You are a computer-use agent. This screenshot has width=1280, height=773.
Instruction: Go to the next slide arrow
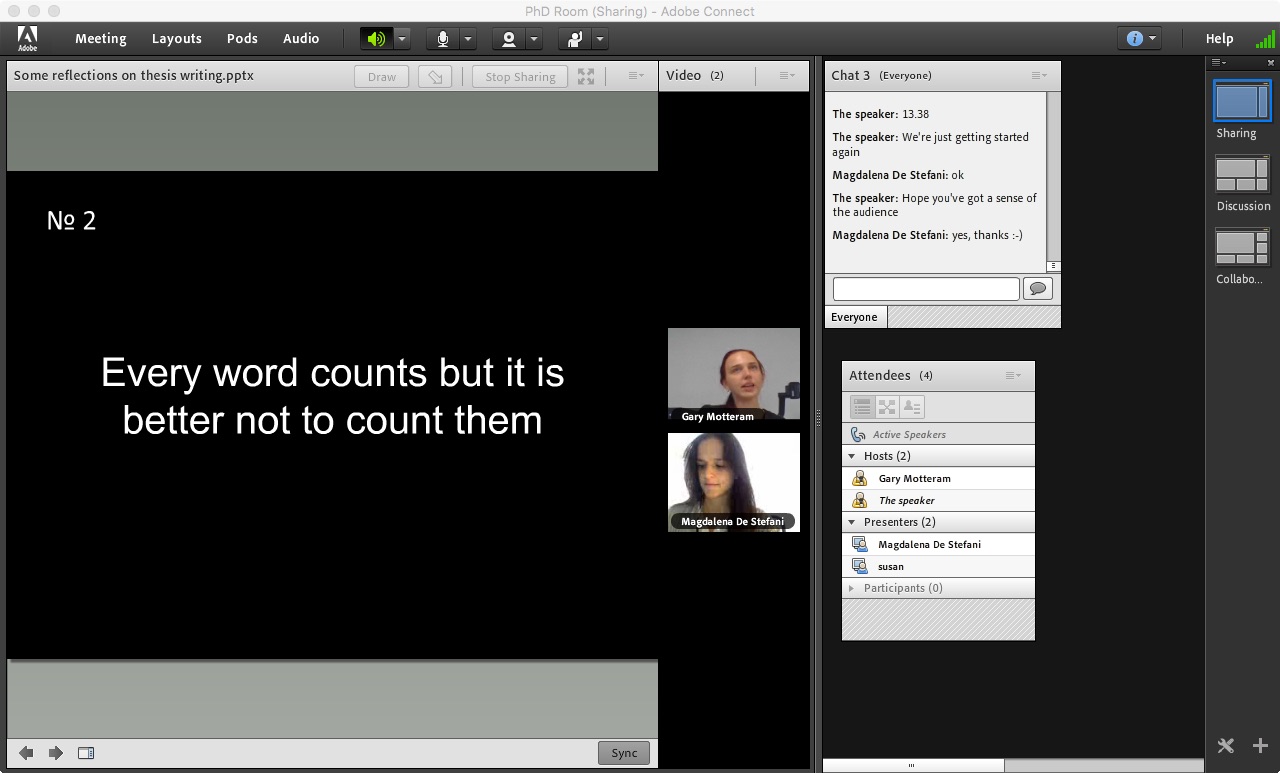(x=56, y=753)
